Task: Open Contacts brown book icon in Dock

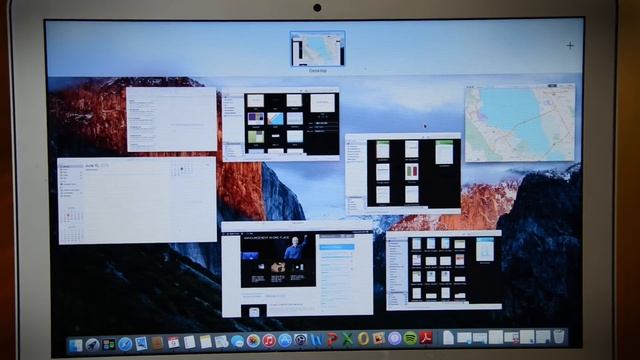Action: click(x=157, y=343)
